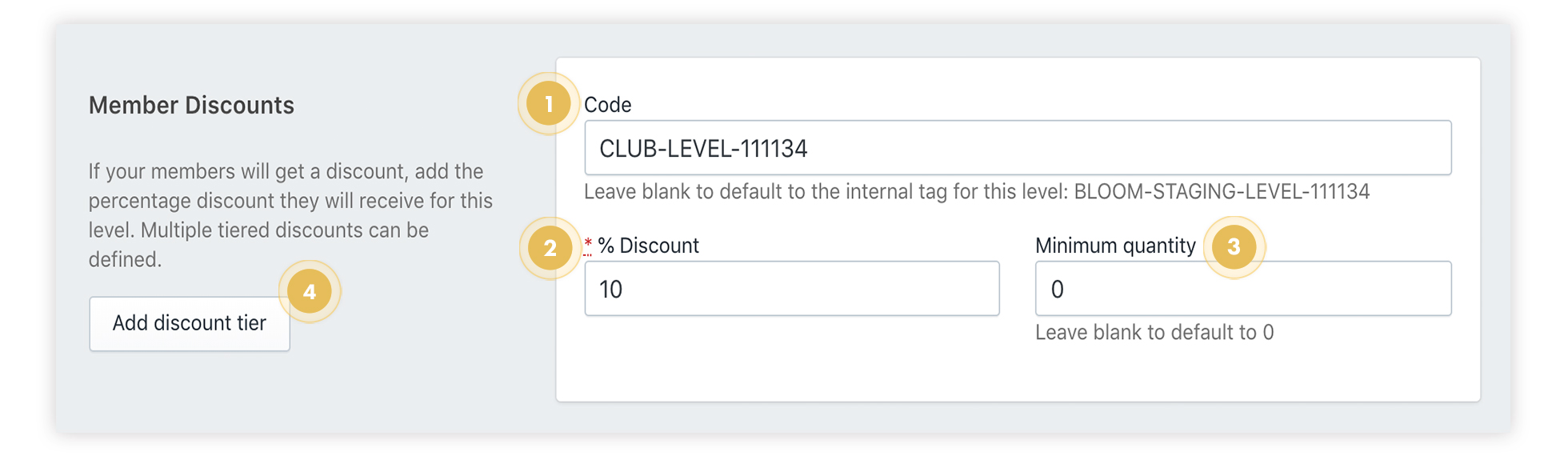Image resolution: width=1568 pixels, height=456 pixels.
Task: Click the red required asterisk before % Discount
Action: tap(588, 244)
